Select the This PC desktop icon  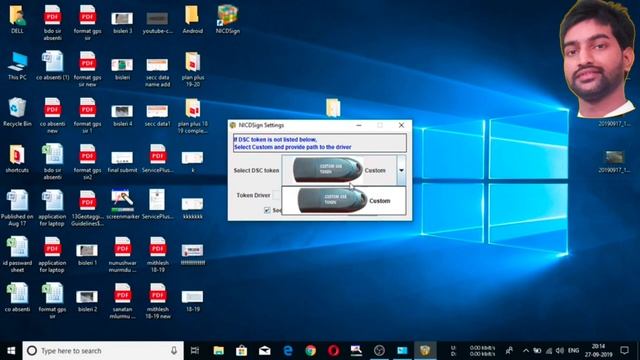tap(17, 66)
